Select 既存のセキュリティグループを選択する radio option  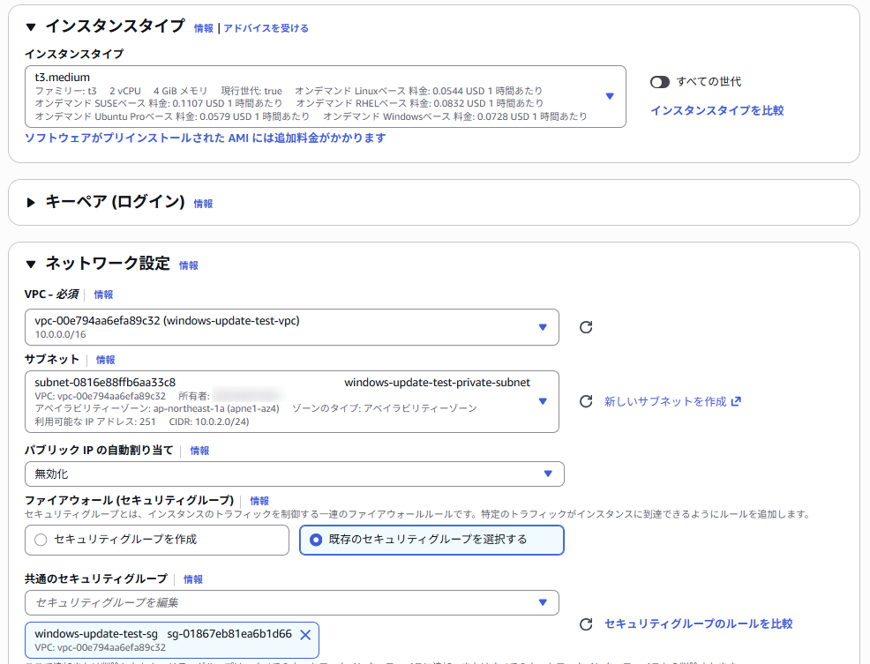[x=316, y=540]
